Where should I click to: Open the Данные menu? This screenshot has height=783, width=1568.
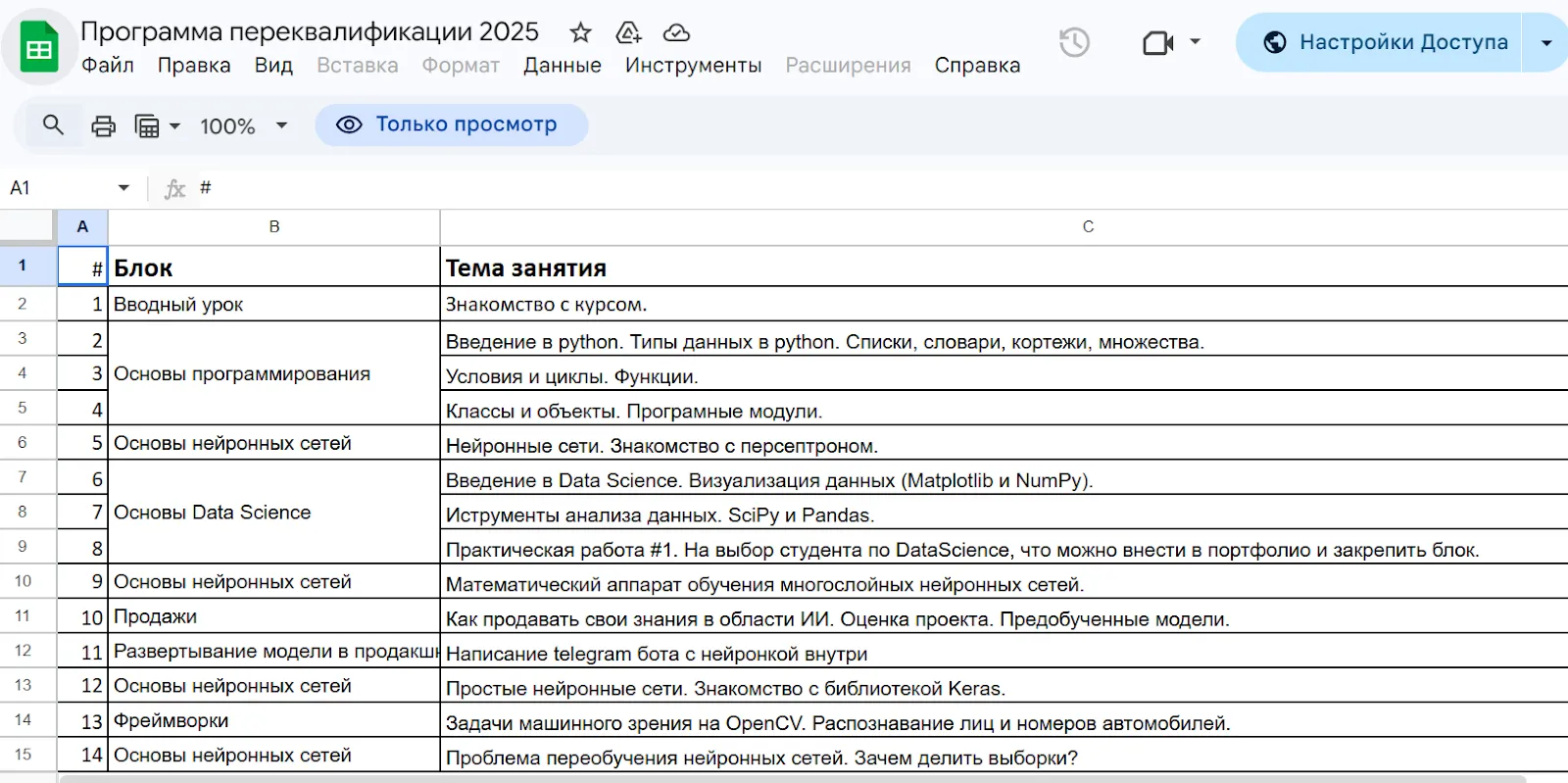563,66
